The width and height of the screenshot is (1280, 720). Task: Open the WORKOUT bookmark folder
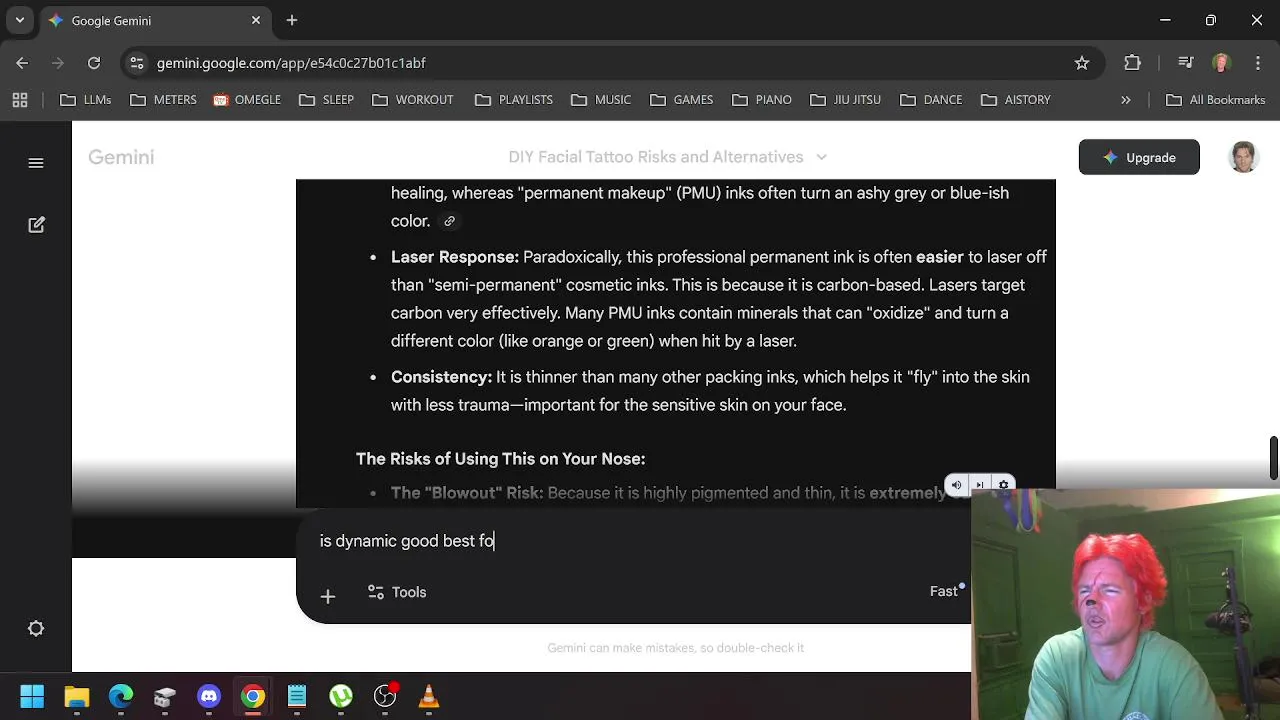coord(412,100)
